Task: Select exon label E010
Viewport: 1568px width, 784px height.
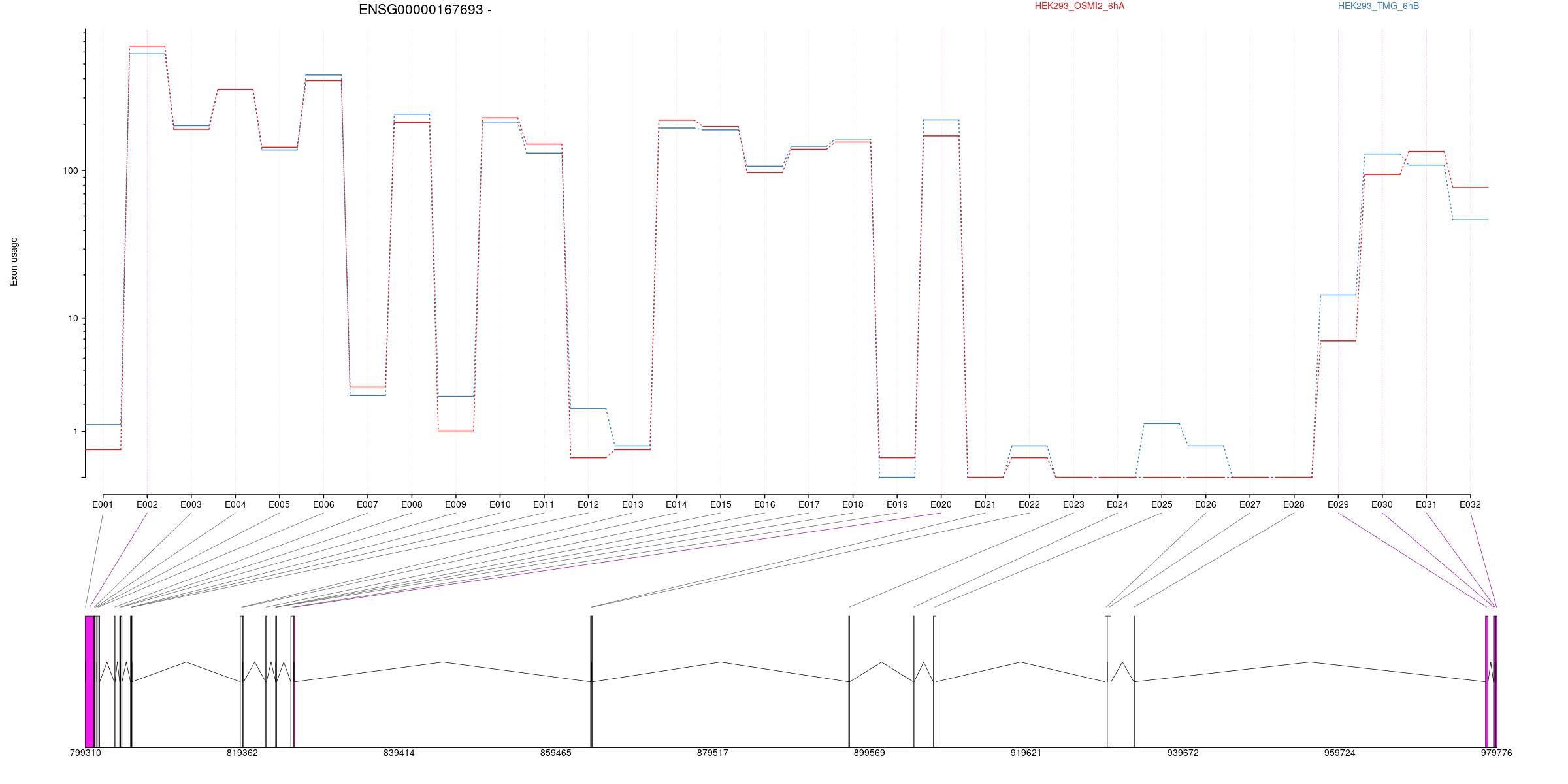Action: tap(500, 504)
